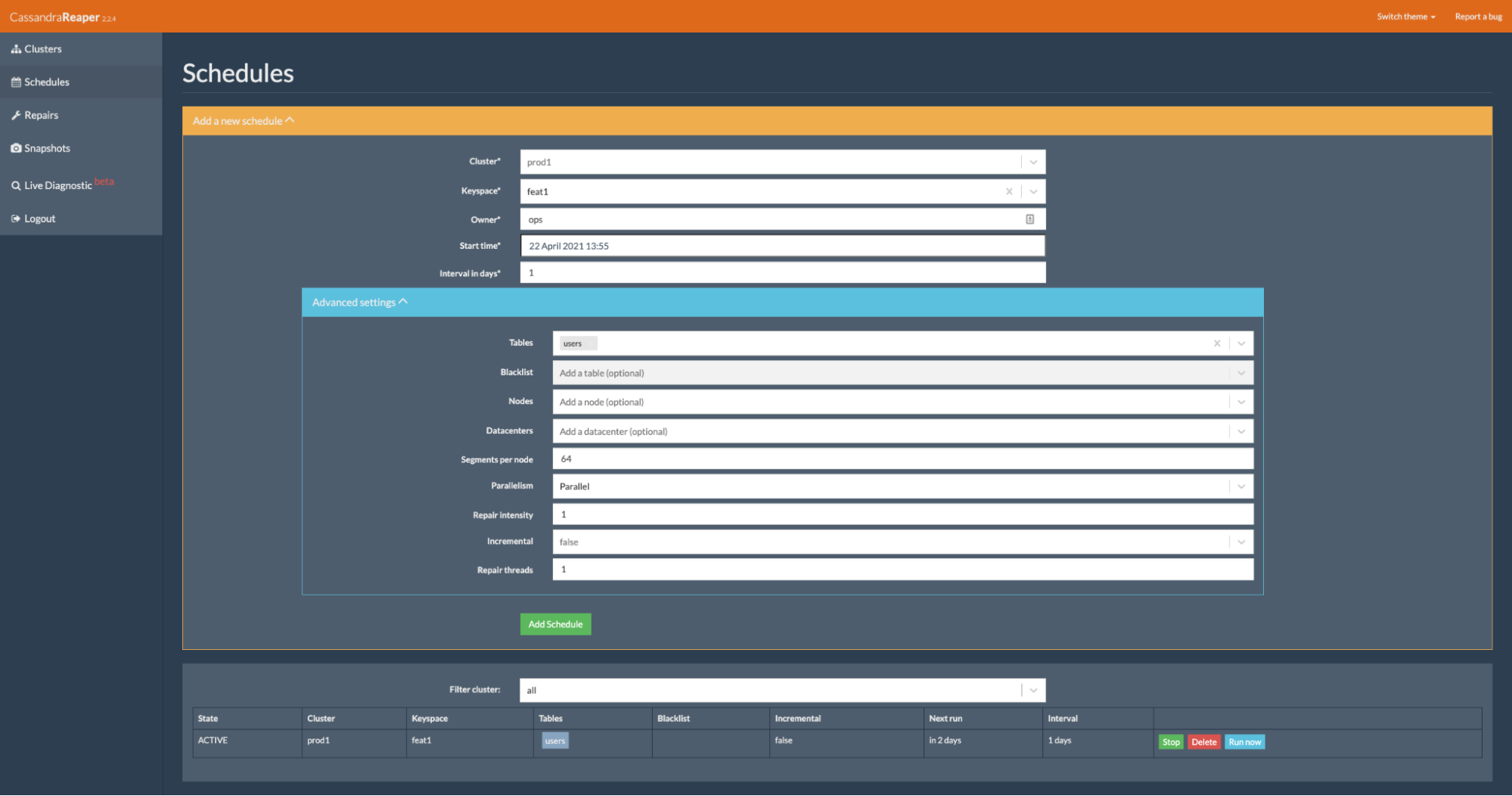Click the Repairs wrench icon
The width and height of the screenshot is (1512, 796).
(16, 116)
